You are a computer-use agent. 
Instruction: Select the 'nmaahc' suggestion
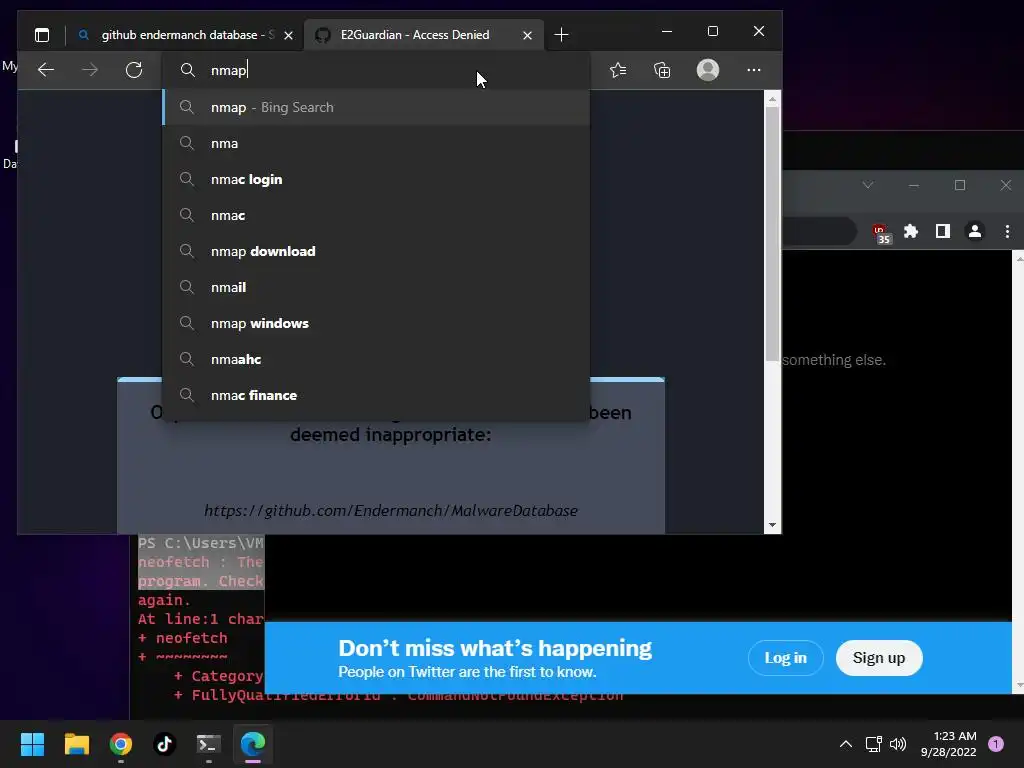pyautogui.click(x=376, y=359)
